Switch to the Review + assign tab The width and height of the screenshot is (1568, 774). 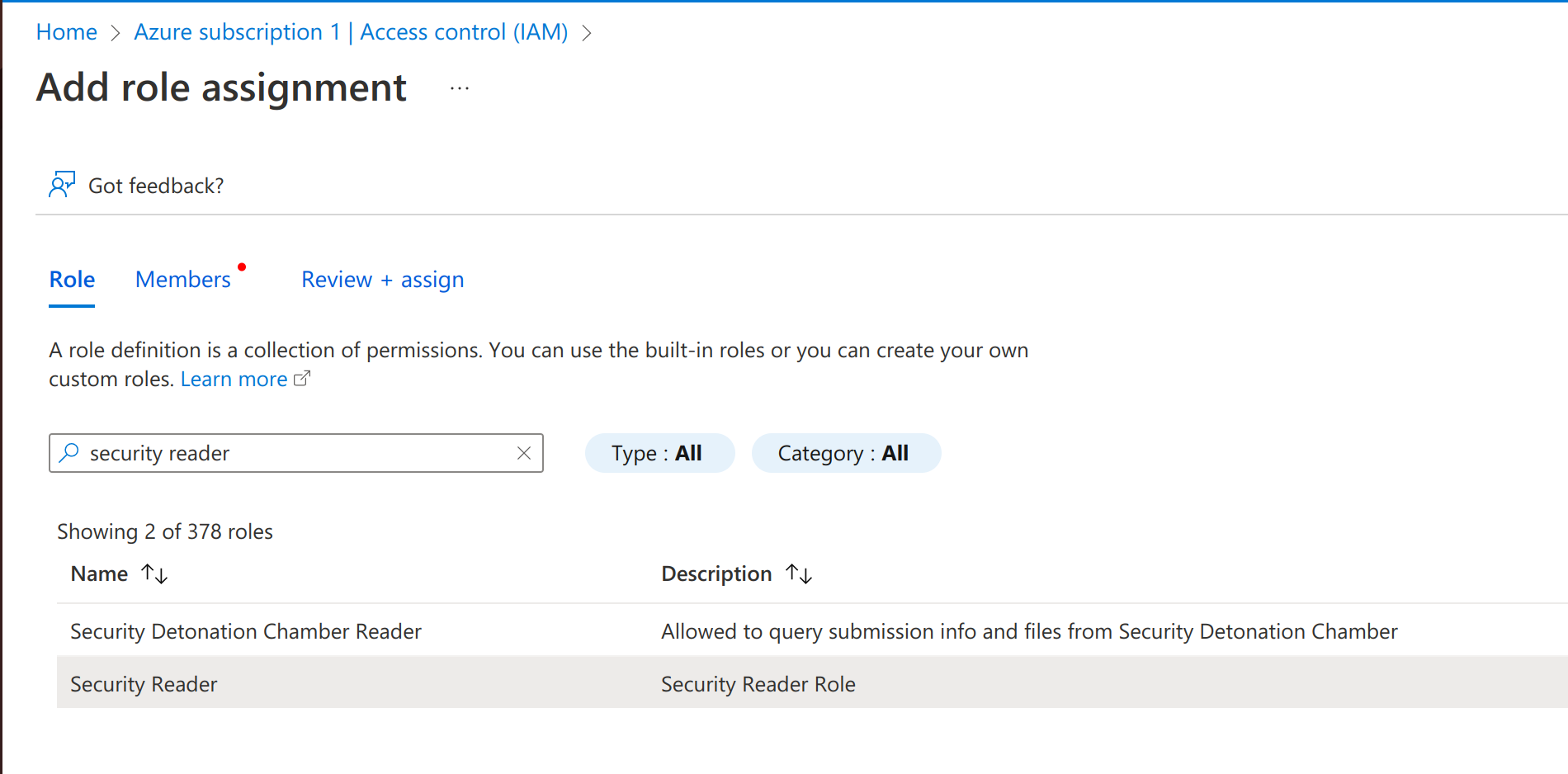point(383,280)
